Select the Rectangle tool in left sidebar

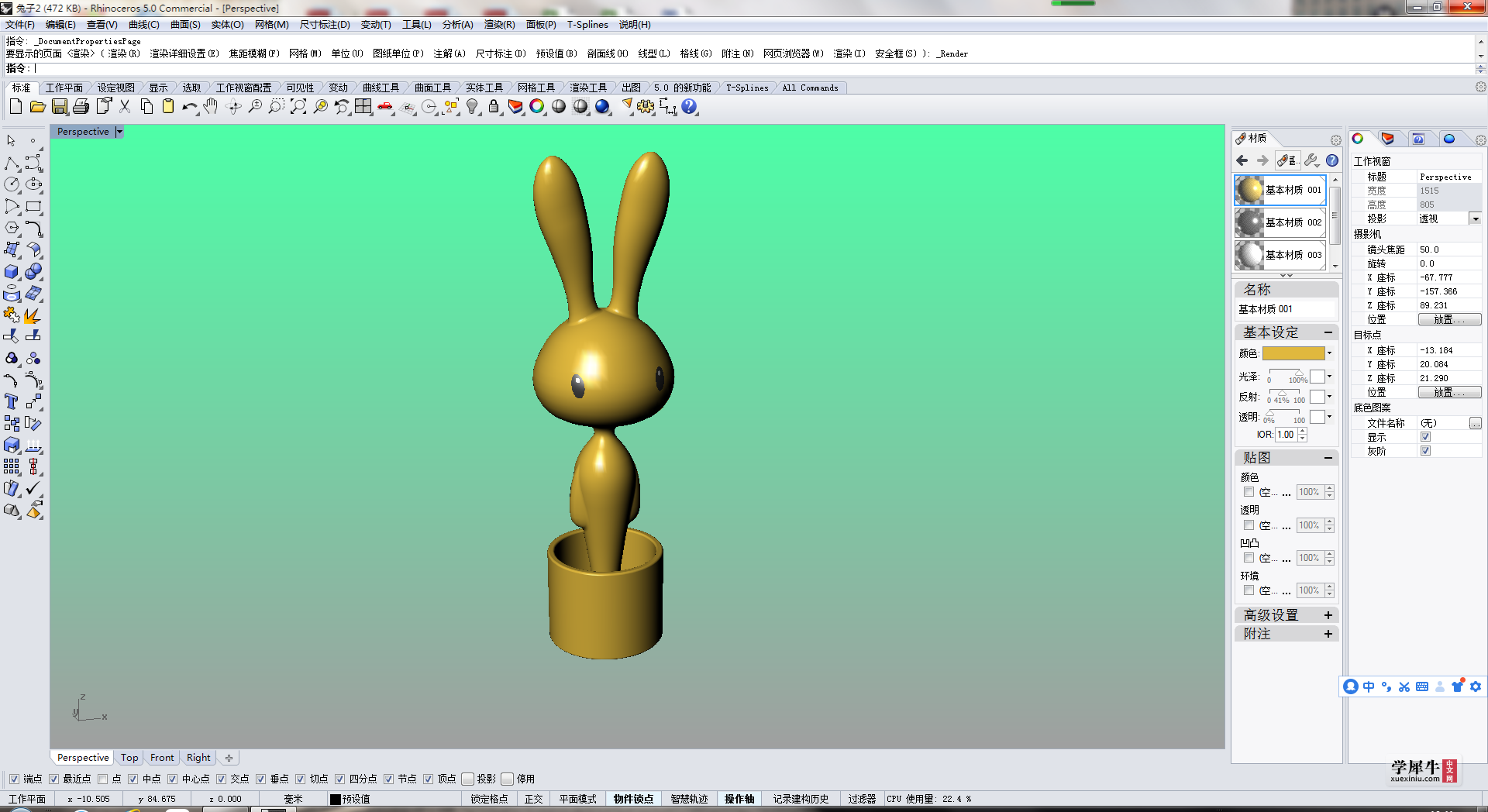point(33,207)
